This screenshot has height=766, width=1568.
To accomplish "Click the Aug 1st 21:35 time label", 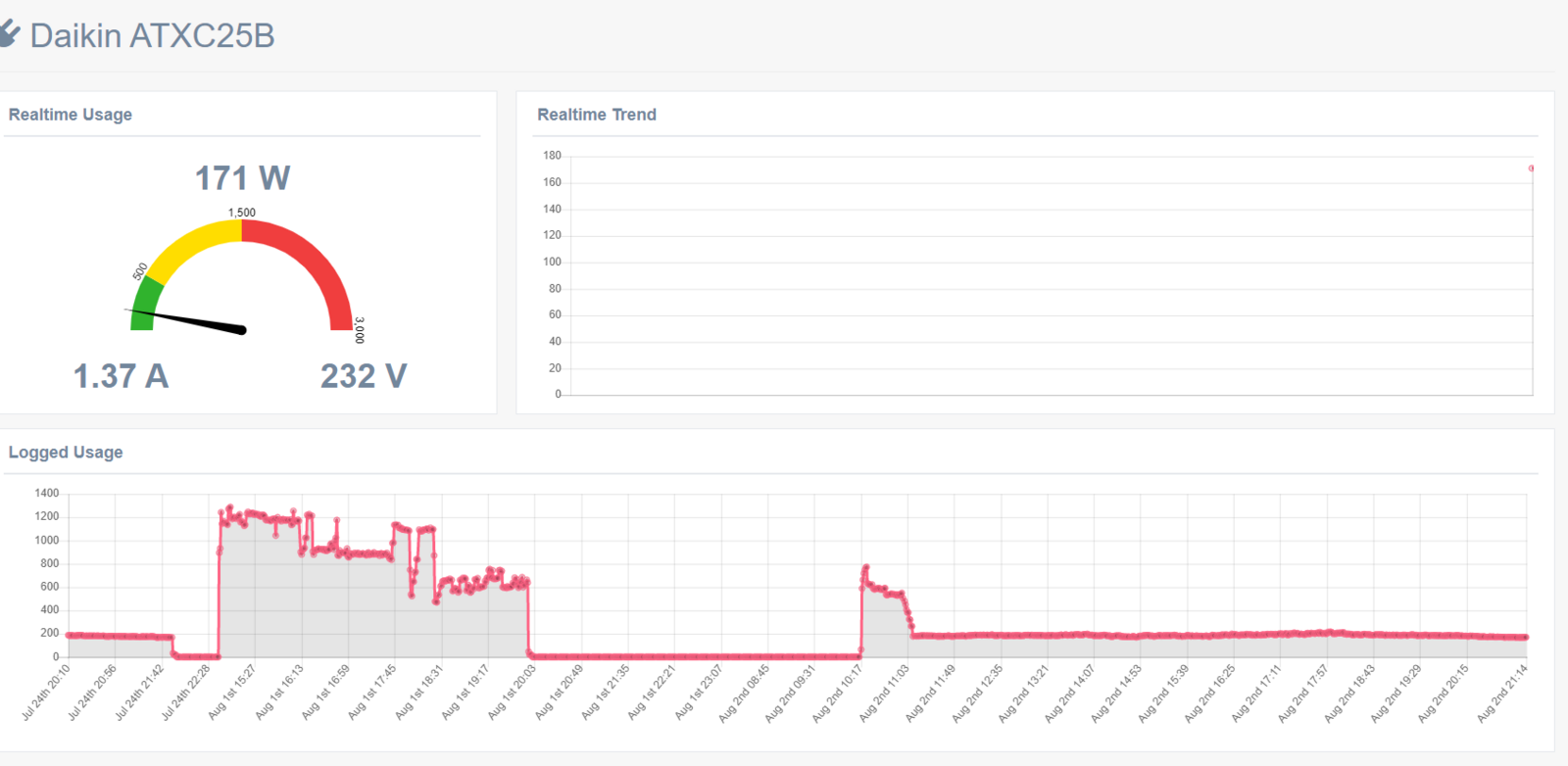I will click(x=606, y=693).
